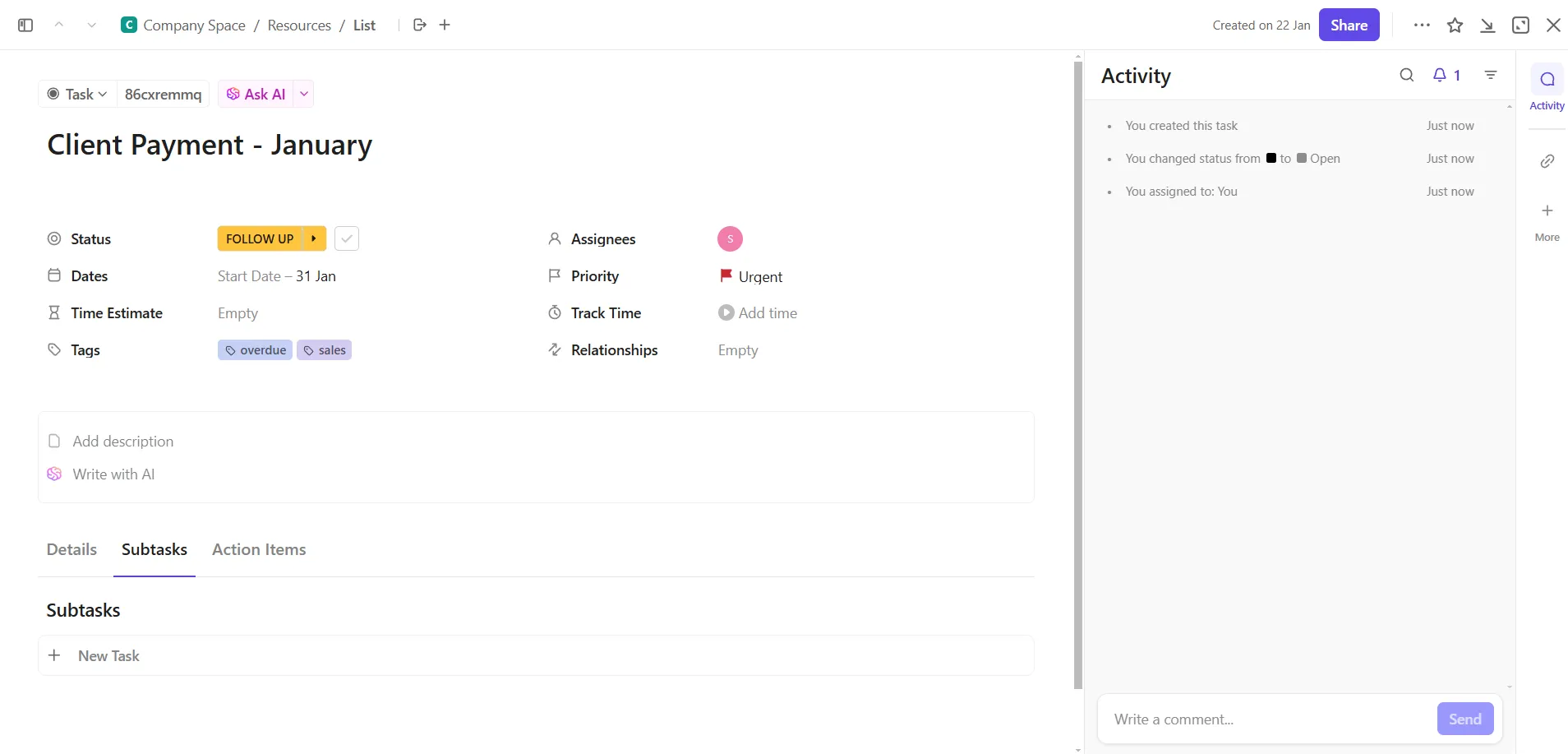The width and height of the screenshot is (1568, 754).
Task: Click the assignee avatar S
Action: point(730,238)
